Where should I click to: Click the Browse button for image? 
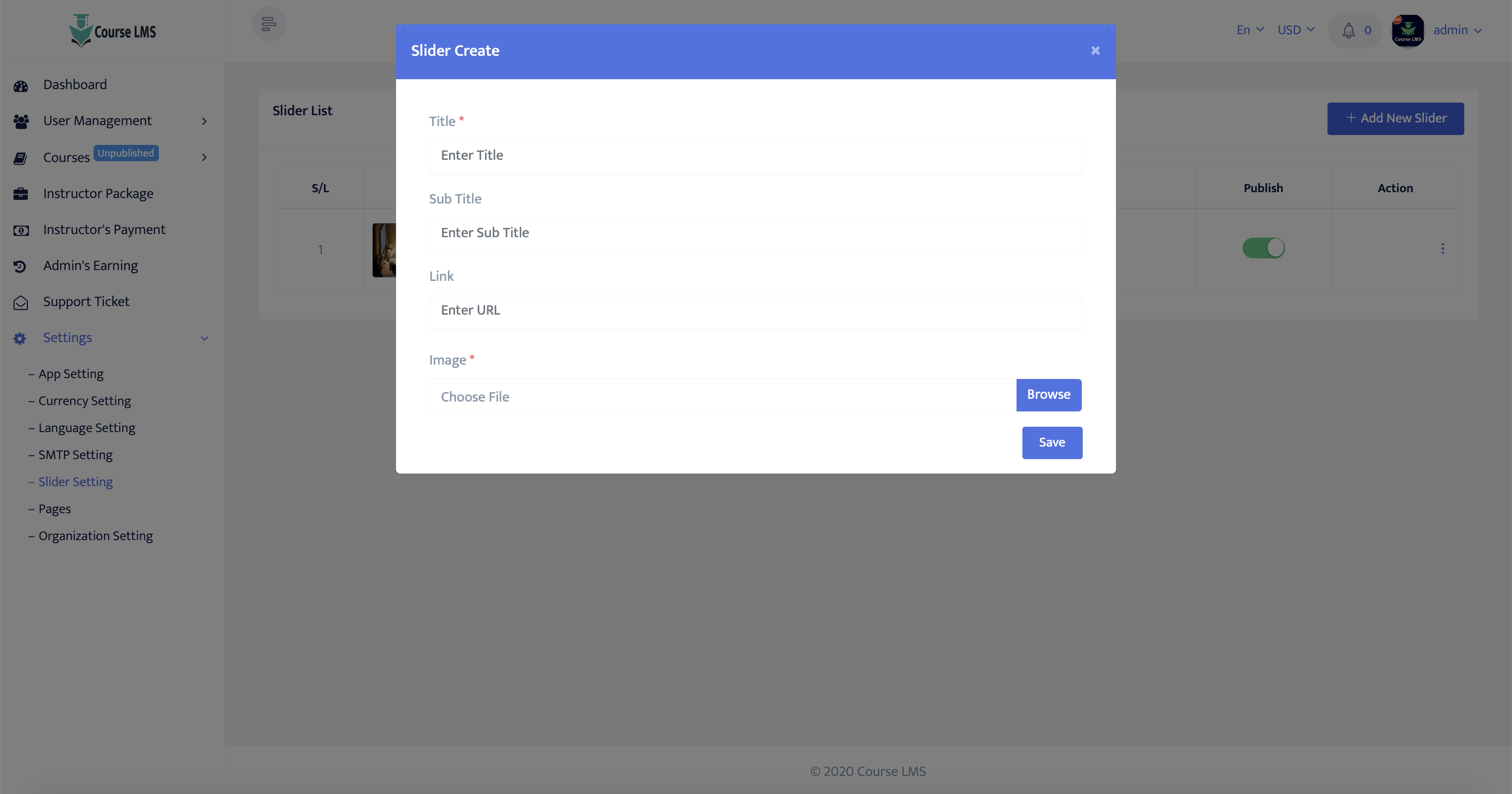(1048, 394)
